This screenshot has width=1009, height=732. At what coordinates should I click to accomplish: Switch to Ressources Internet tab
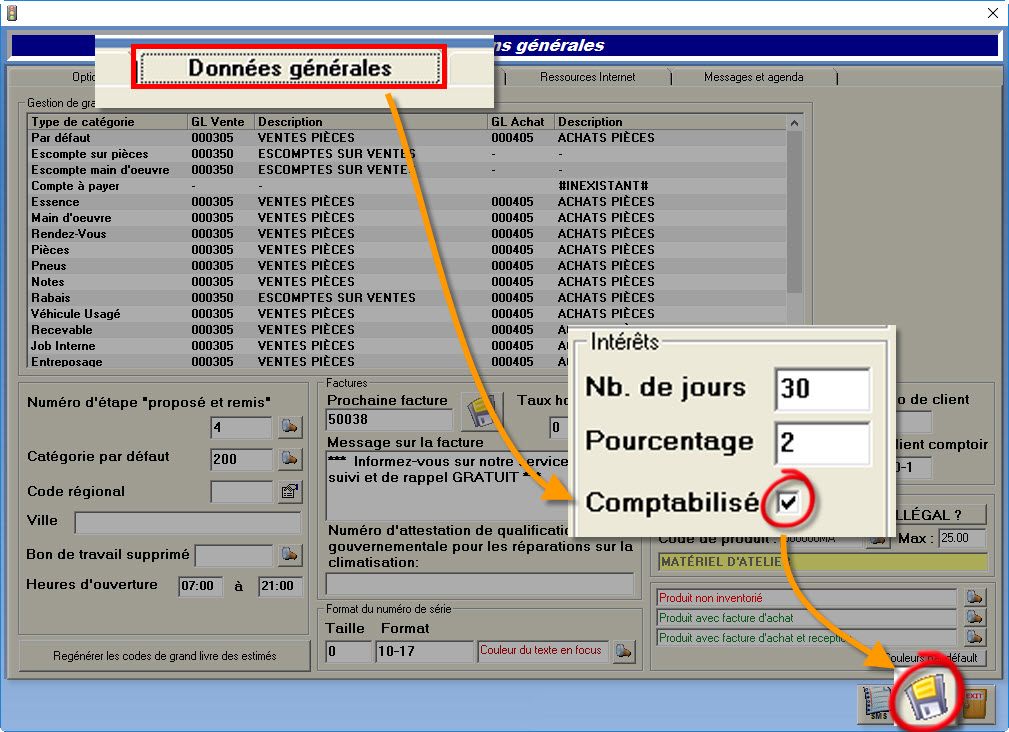pos(587,77)
